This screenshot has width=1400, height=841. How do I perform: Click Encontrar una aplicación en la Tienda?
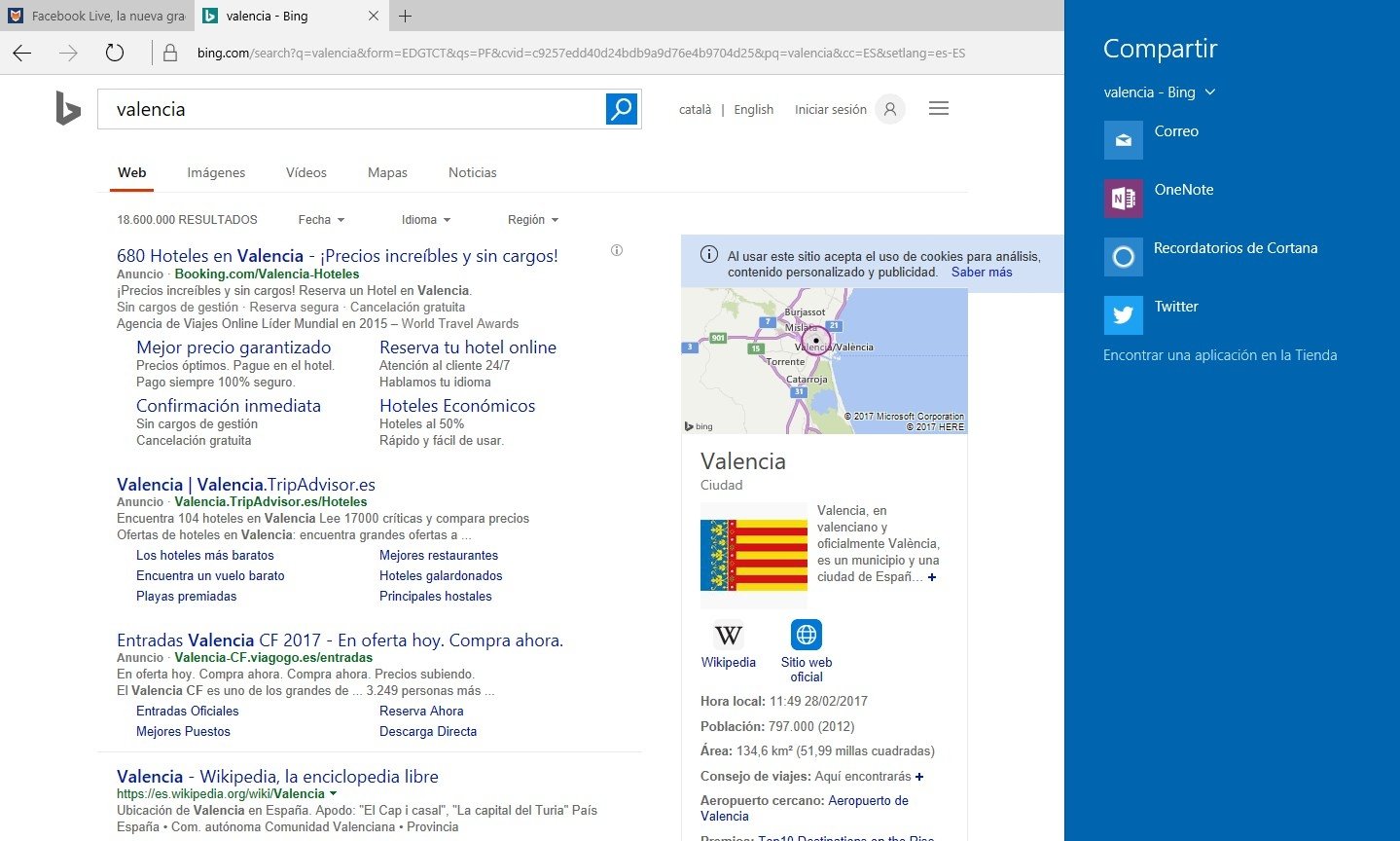[1220, 355]
